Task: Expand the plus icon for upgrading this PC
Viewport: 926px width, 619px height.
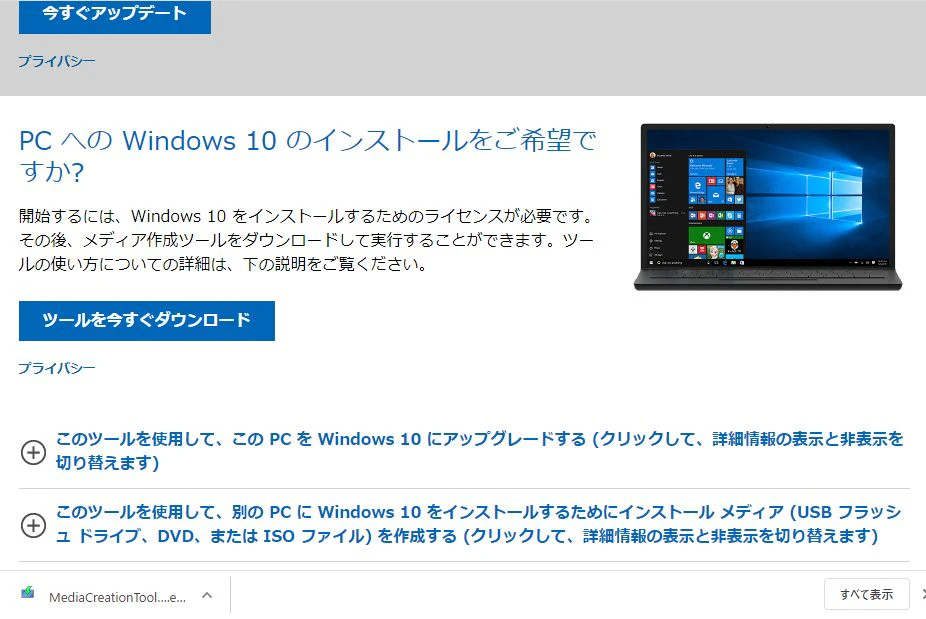Action: pyautogui.click(x=33, y=452)
